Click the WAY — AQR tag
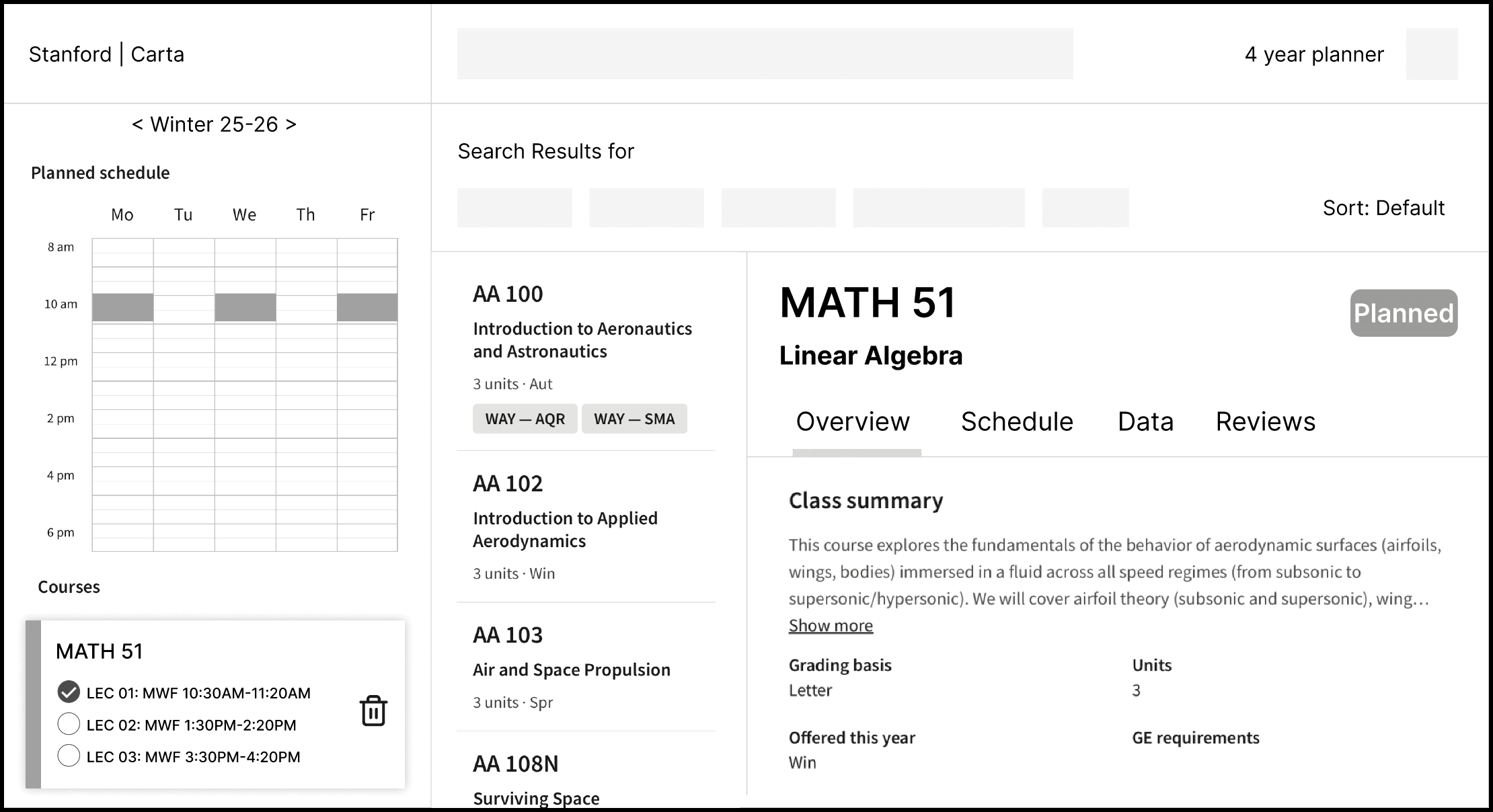 click(x=525, y=419)
